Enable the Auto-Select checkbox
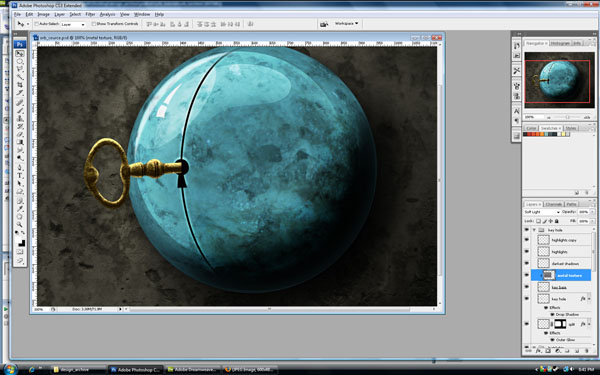 point(37,24)
